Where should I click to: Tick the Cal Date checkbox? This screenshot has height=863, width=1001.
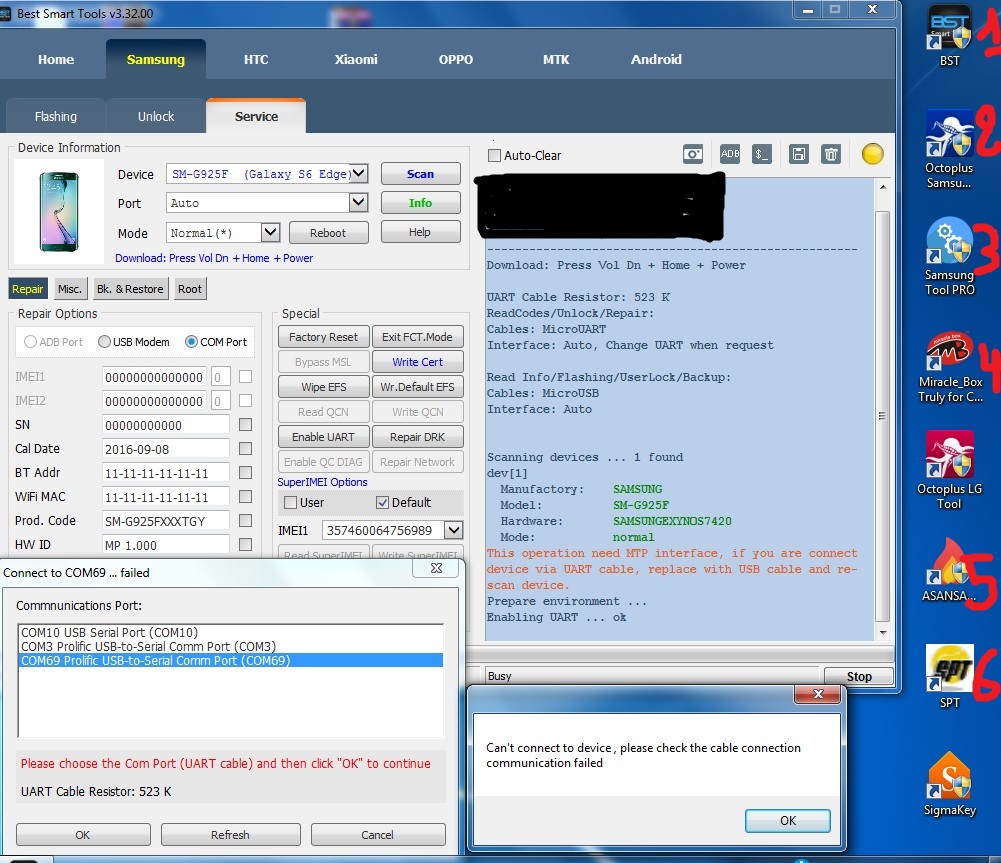245,449
